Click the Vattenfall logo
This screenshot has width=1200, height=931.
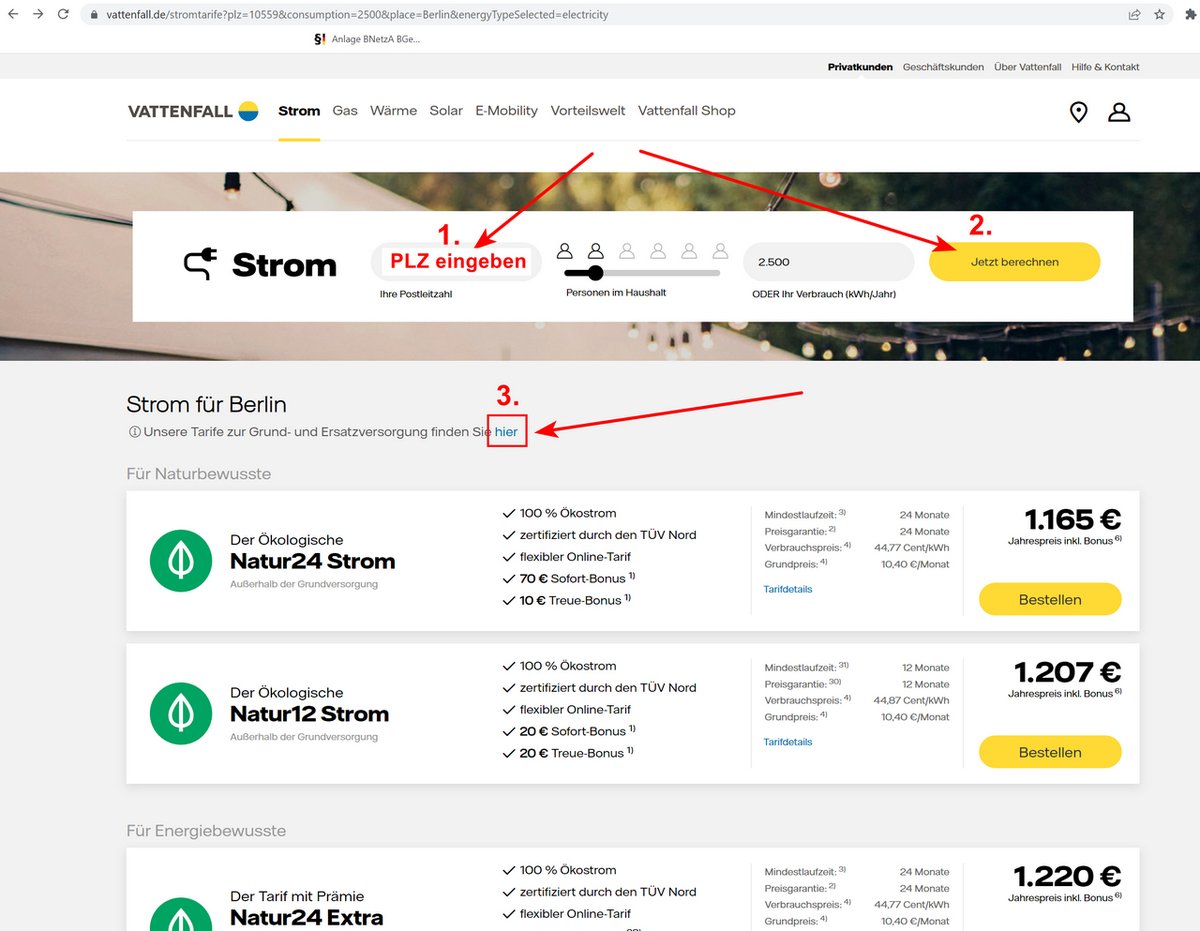[x=193, y=111]
